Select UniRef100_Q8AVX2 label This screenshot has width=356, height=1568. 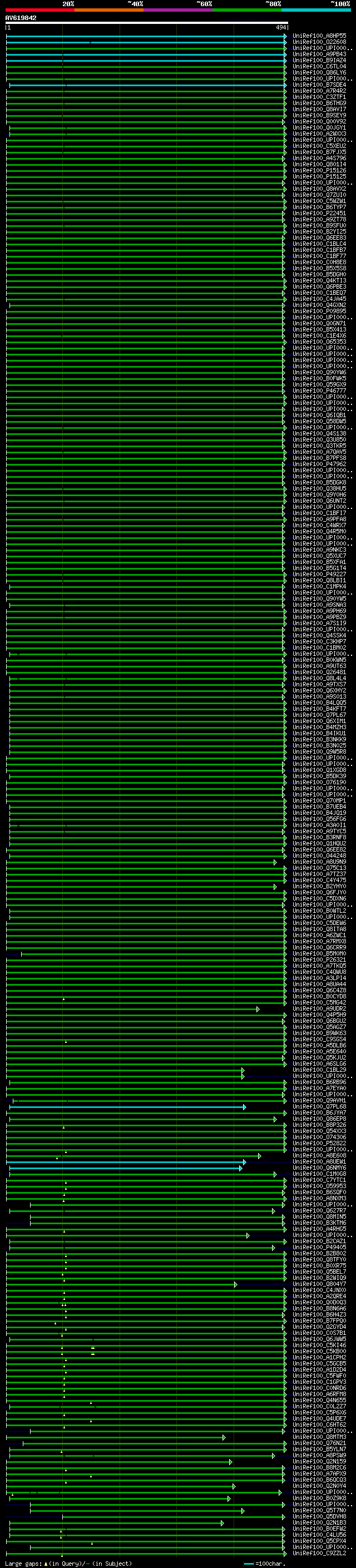click(x=319, y=189)
